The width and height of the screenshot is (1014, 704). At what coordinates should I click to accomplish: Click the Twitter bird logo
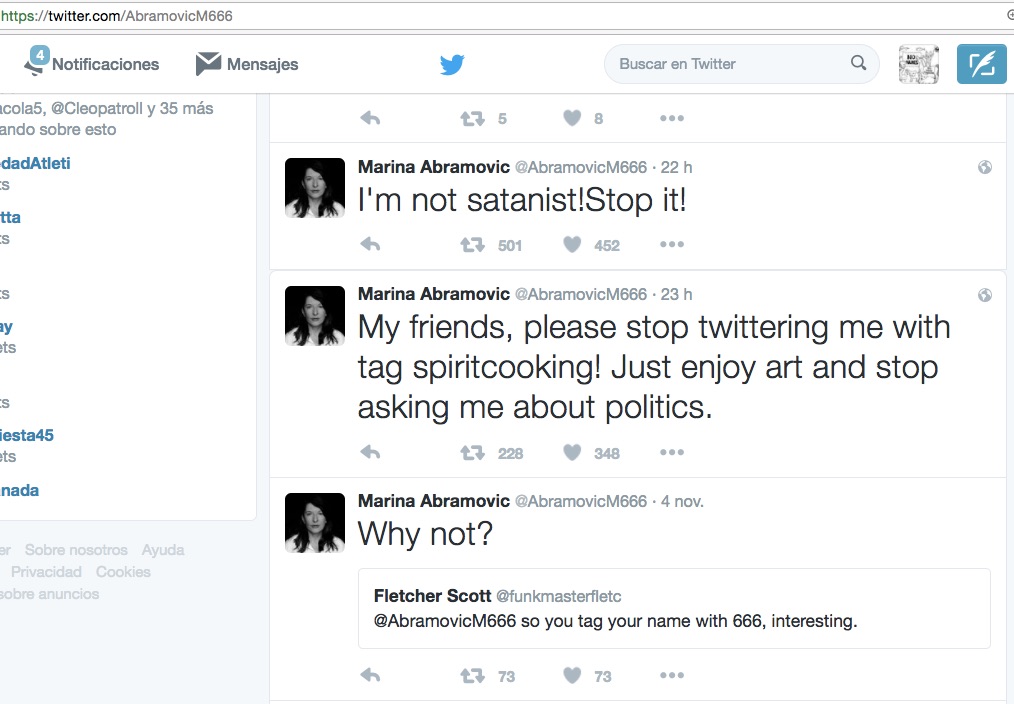pos(452,65)
